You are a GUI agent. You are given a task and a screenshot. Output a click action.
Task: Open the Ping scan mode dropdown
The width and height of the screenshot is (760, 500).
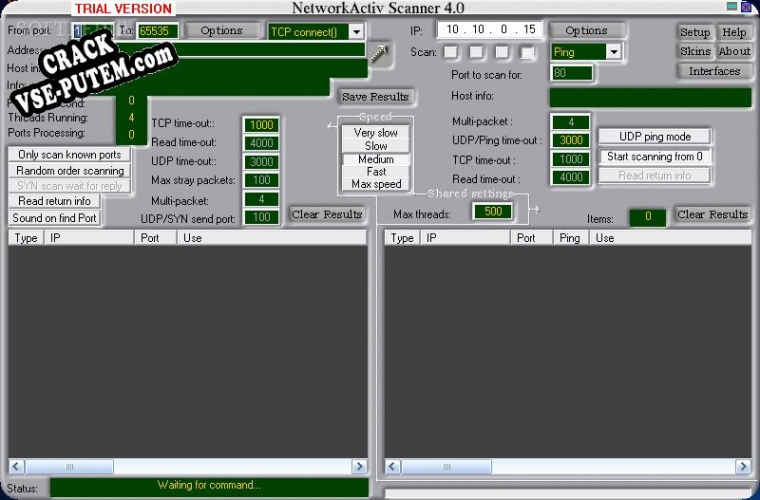pos(614,52)
